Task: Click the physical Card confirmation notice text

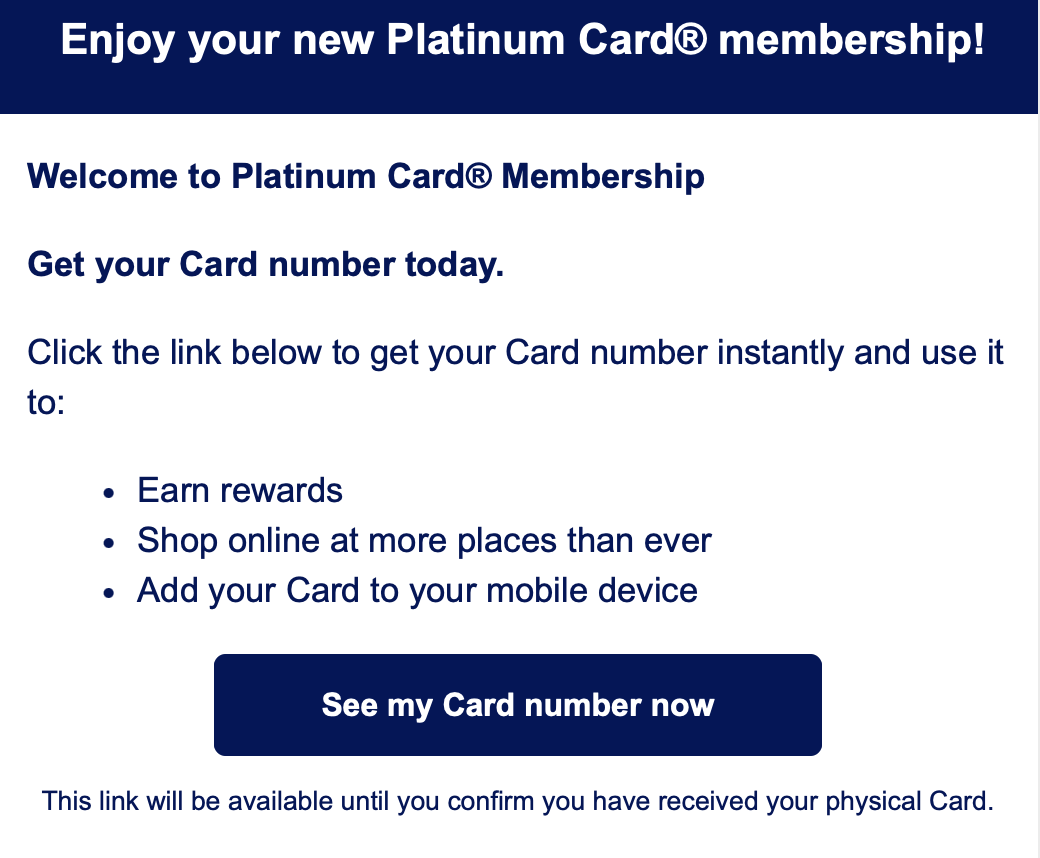Action: point(517,801)
